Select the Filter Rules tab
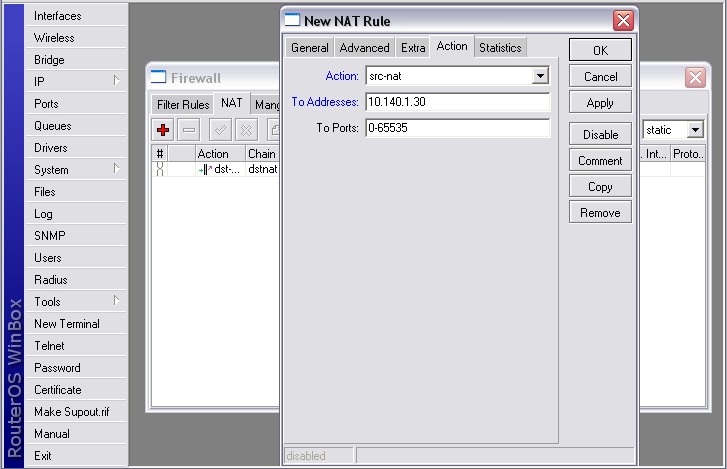The height and width of the screenshot is (469, 727). tap(182, 104)
